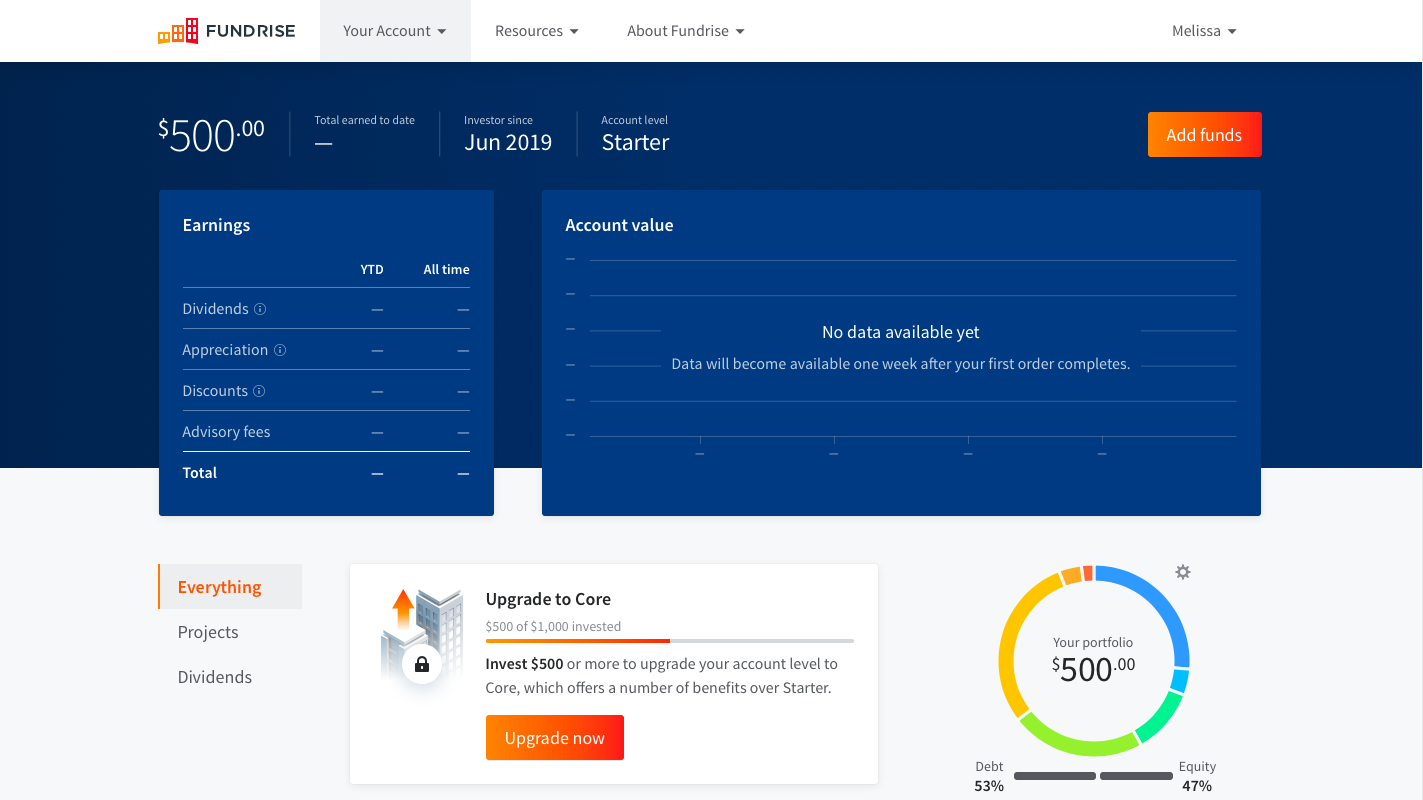This screenshot has width=1423, height=800.
Task: Click the Jun 2019 investor since value
Action: tap(508, 143)
